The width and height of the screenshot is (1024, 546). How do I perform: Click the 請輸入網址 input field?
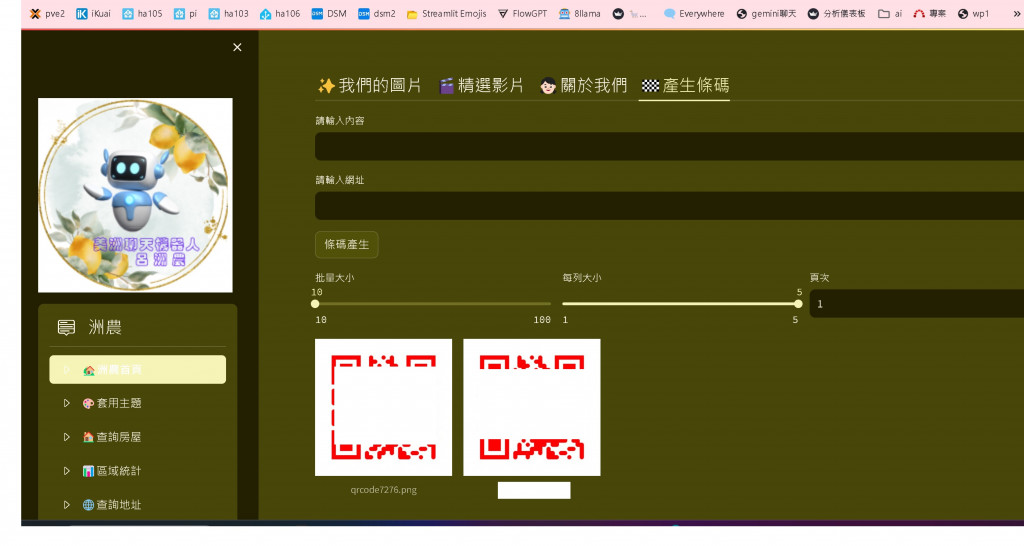[669, 206]
